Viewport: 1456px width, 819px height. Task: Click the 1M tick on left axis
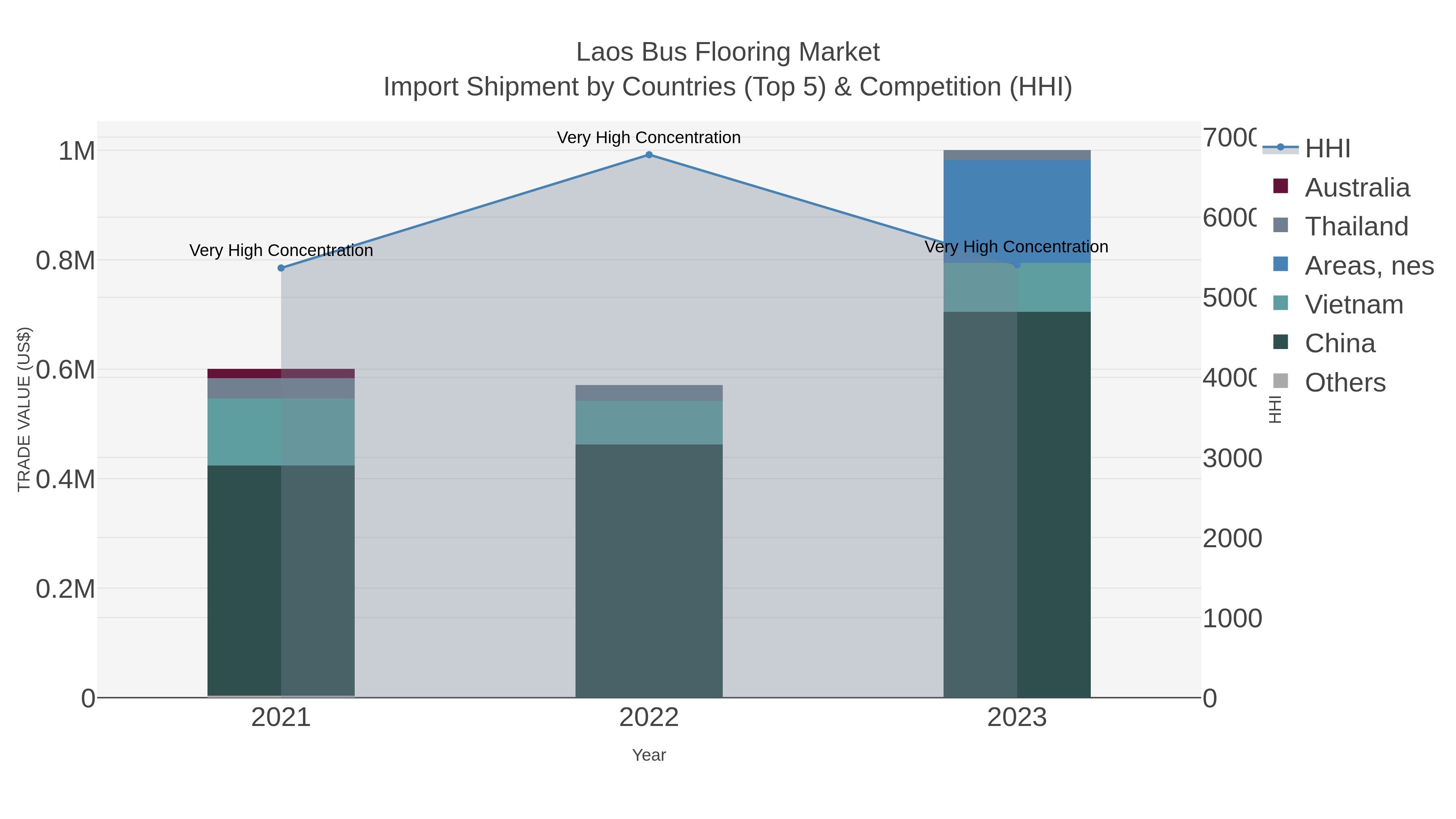[77, 151]
